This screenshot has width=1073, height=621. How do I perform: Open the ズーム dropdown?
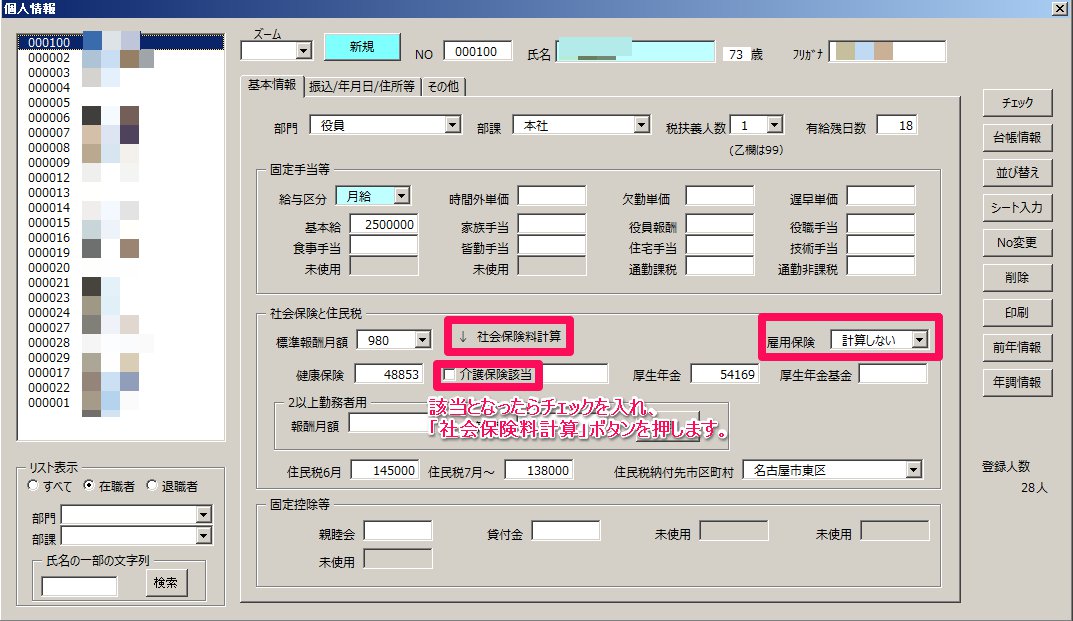click(x=303, y=50)
